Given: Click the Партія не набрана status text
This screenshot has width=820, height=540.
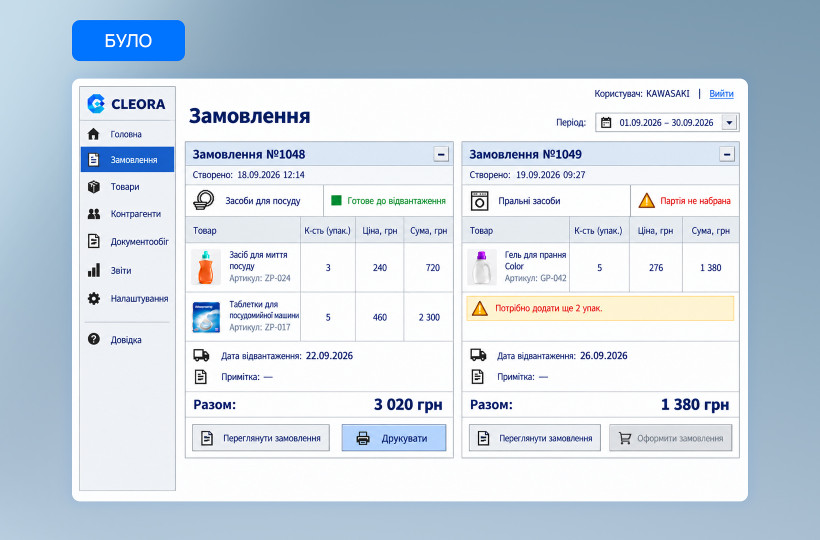Looking at the screenshot, I should coord(695,201).
